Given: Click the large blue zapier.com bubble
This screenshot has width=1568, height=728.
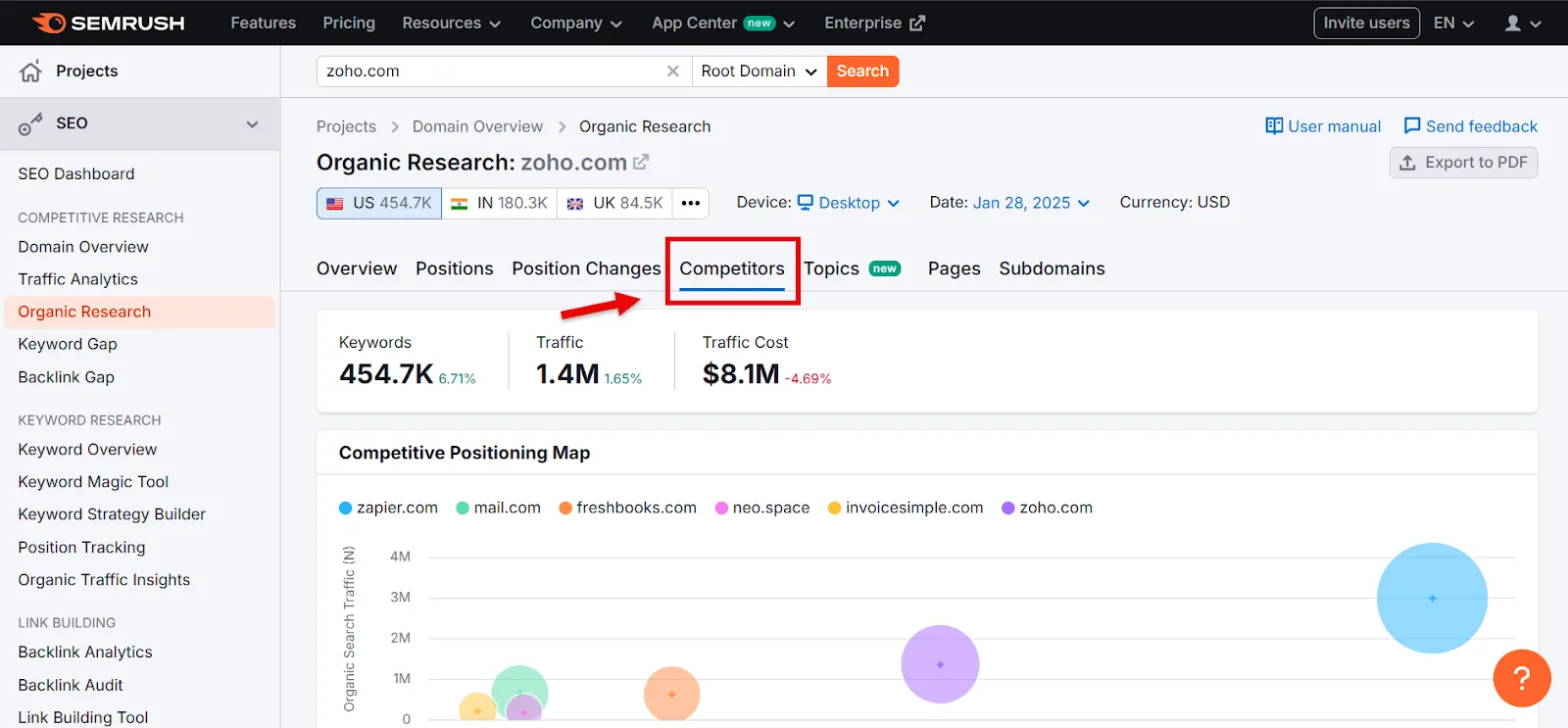Looking at the screenshot, I should pos(1432,598).
